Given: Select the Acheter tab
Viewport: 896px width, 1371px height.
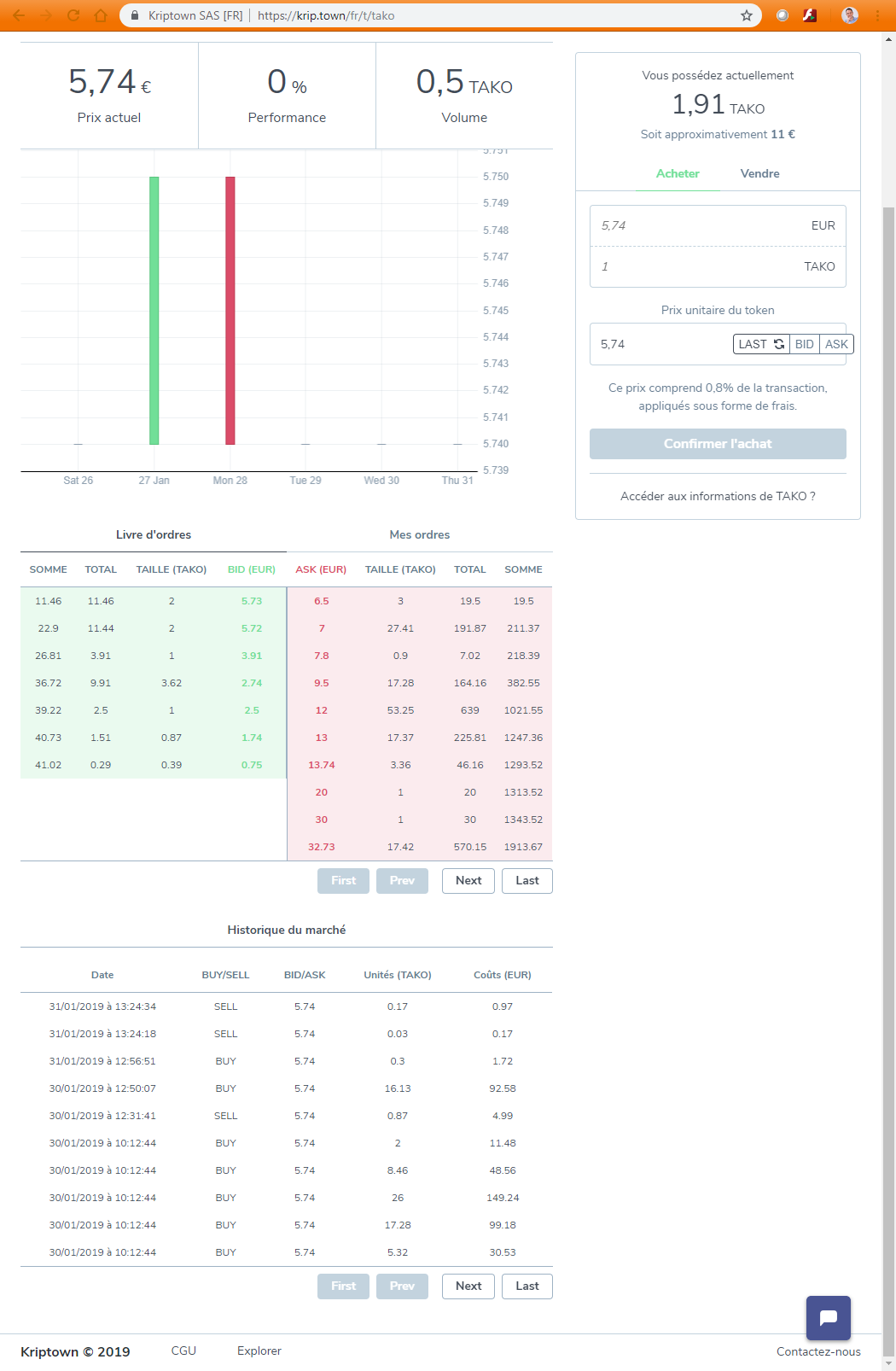Looking at the screenshot, I should coord(678,173).
